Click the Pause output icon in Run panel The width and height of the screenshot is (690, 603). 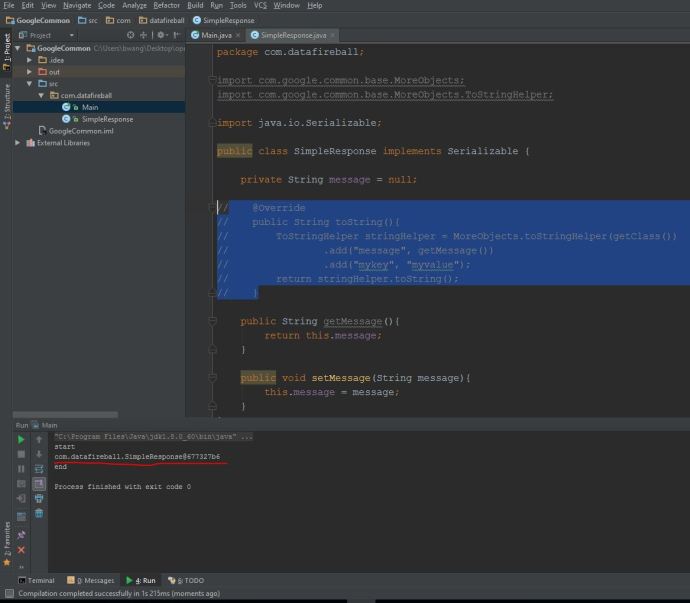(x=21, y=469)
